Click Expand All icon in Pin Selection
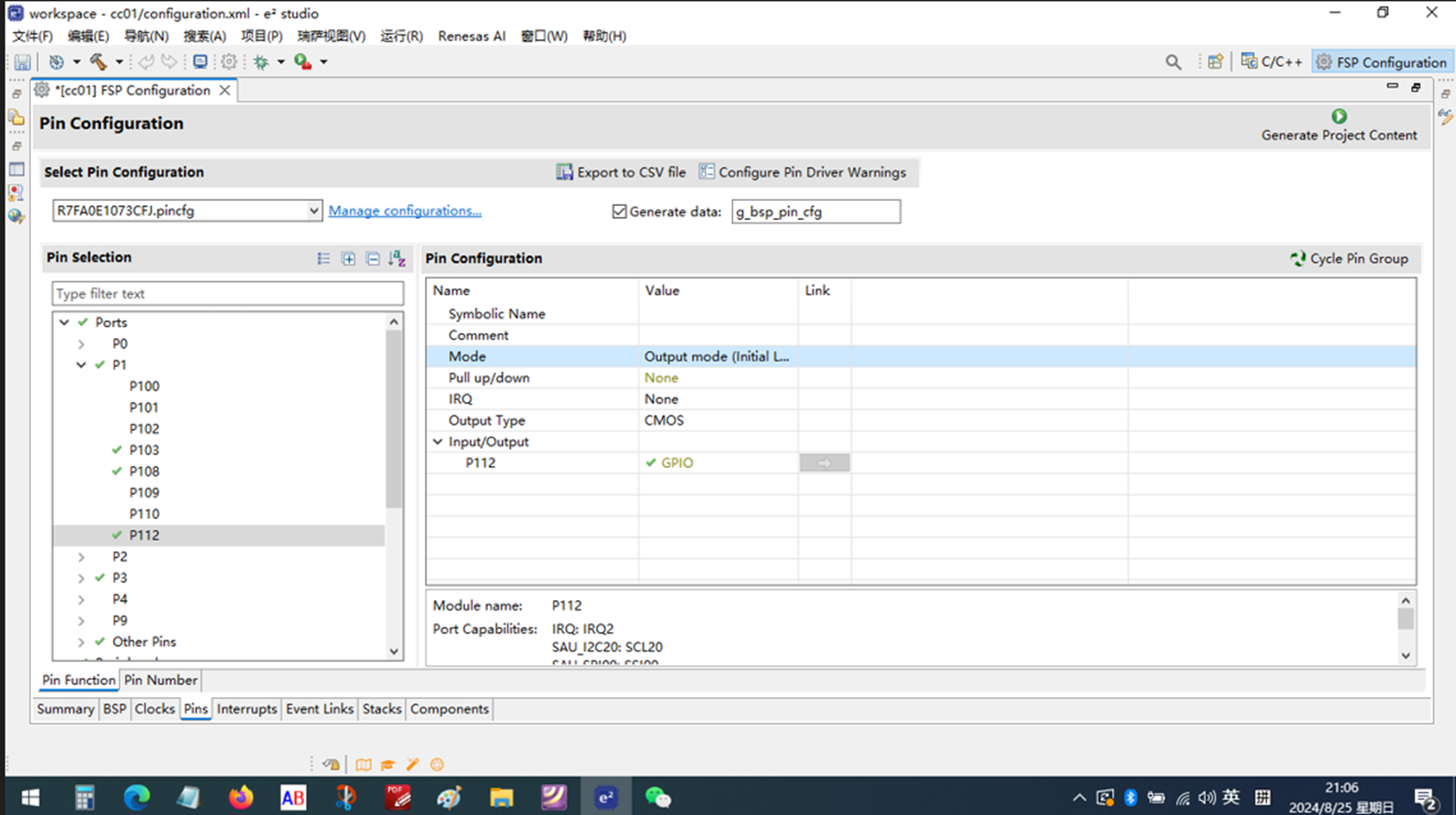1456x815 pixels. (348, 258)
